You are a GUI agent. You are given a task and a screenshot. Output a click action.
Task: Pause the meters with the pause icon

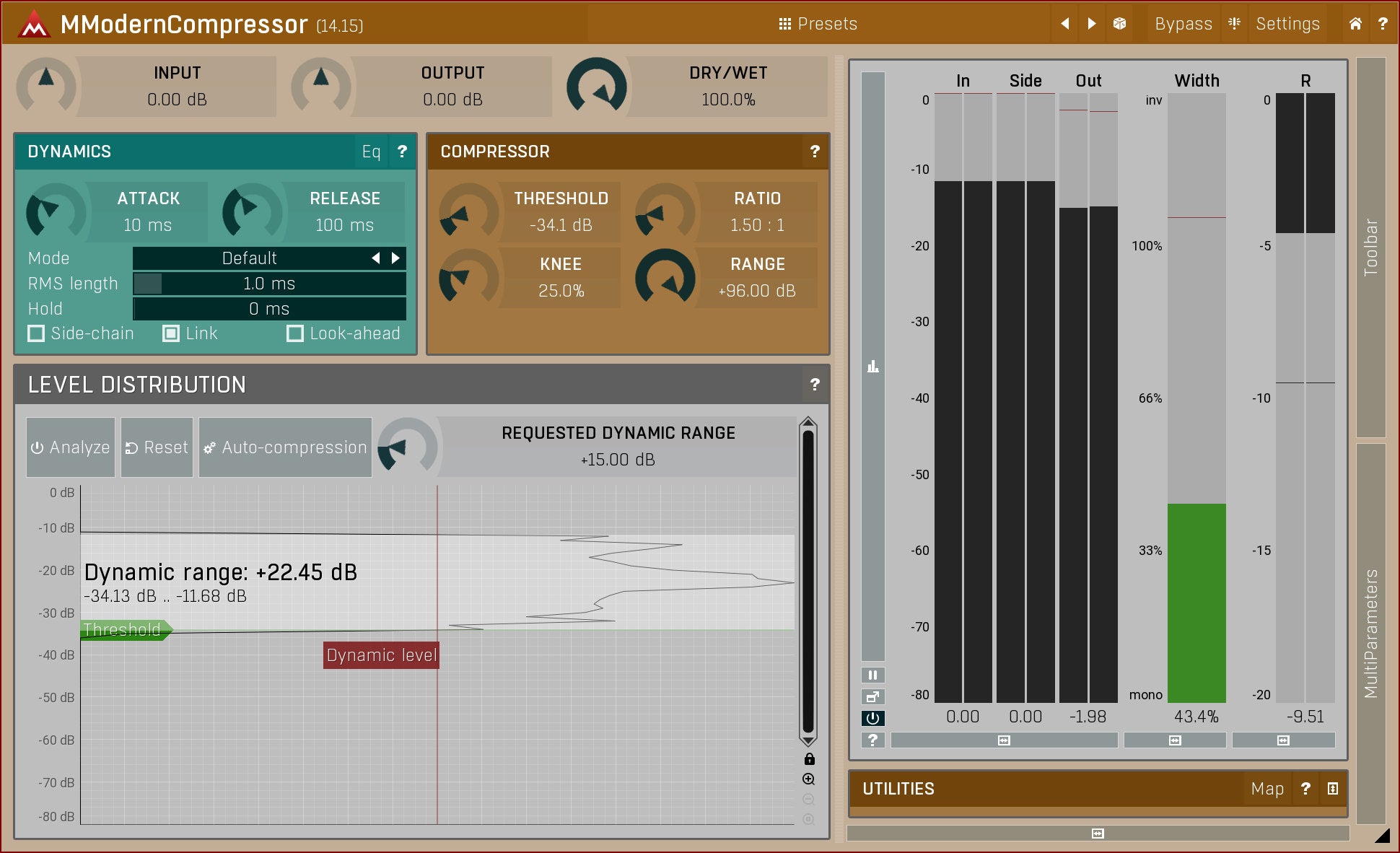[872, 675]
